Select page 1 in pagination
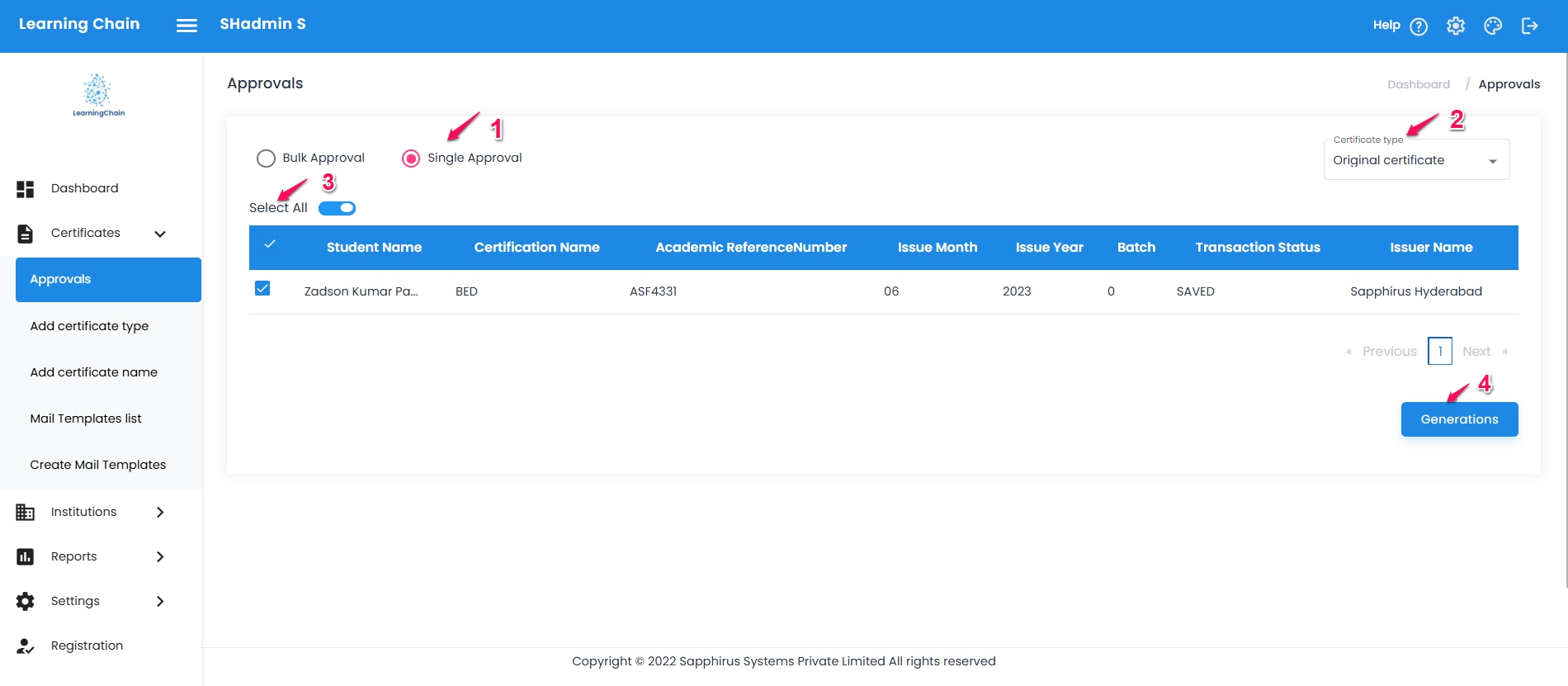This screenshot has height=686, width=1568. tap(1440, 352)
